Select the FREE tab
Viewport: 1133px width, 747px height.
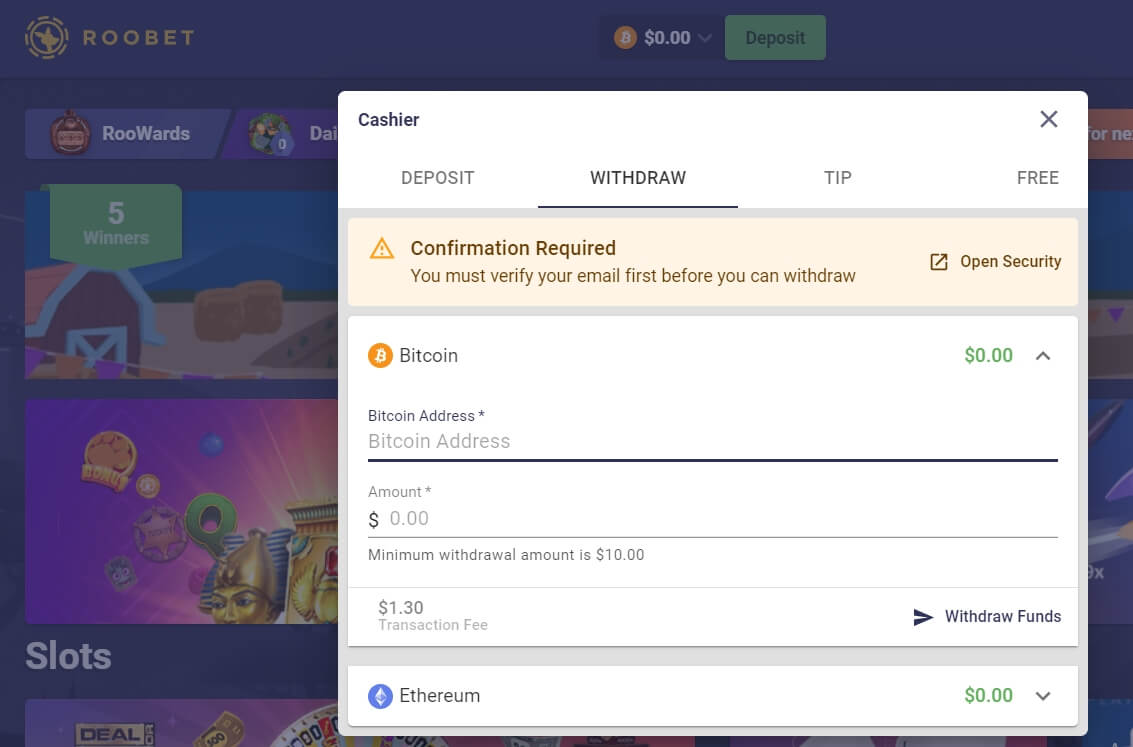click(1037, 177)
